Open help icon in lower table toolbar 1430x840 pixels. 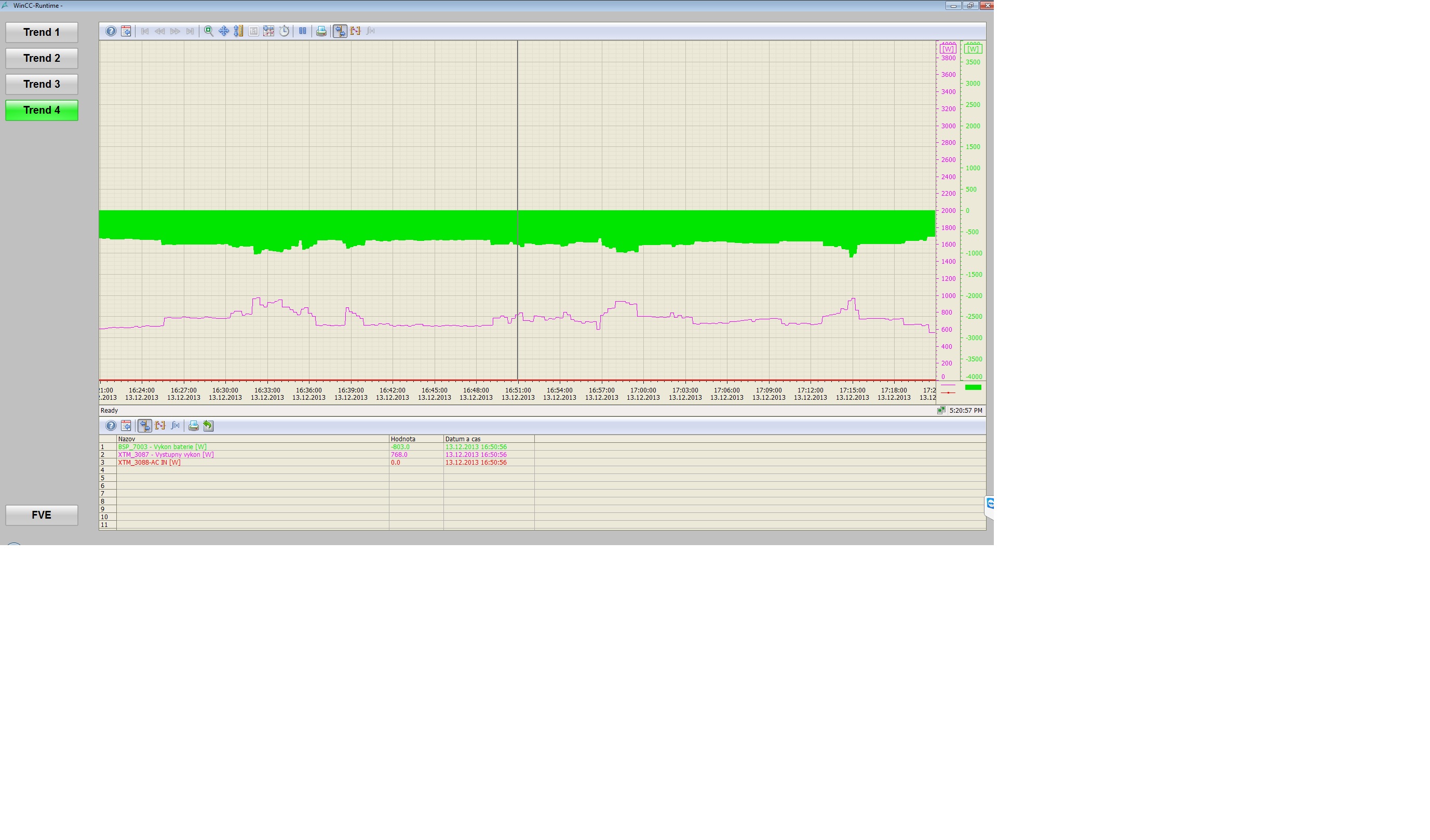(111, 425)
